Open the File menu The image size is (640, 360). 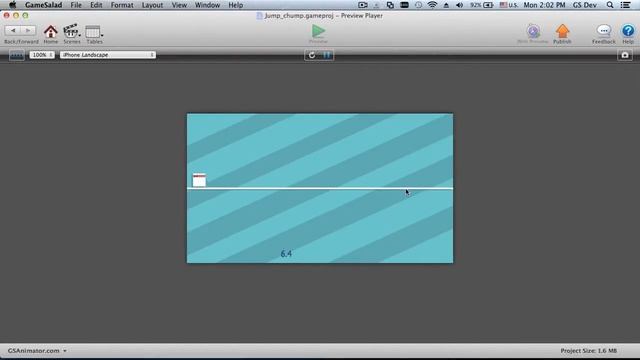click(x=76, y=5)
